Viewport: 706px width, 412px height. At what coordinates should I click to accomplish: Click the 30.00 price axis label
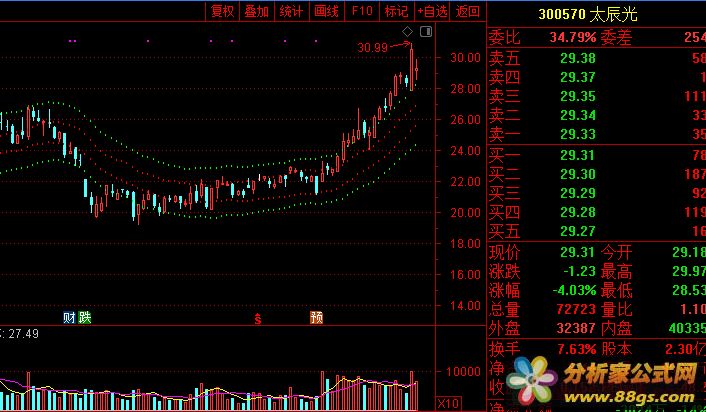click(x=466, y=57)
